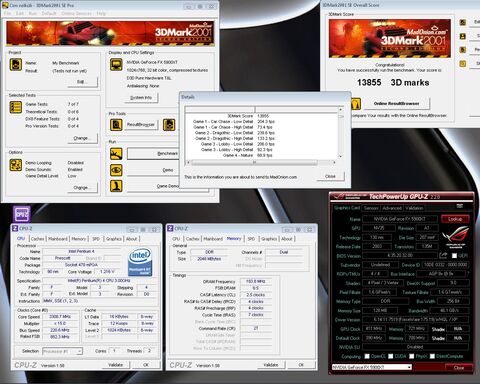Open the Help menu in 3DMark2001

101,14
